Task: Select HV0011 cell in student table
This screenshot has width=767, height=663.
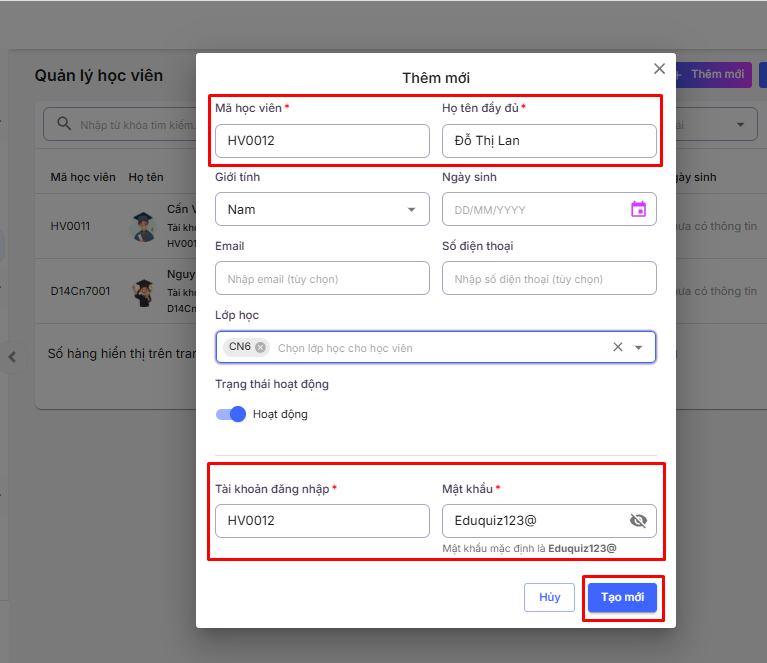Action: click(70, 226)
